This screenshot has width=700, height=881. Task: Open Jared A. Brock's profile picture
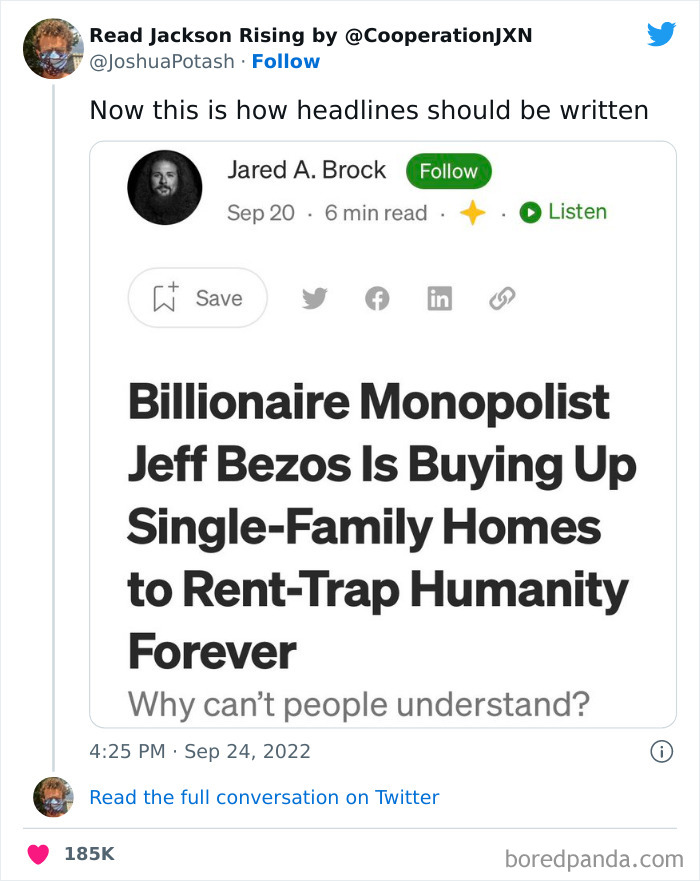click(164, 188)
